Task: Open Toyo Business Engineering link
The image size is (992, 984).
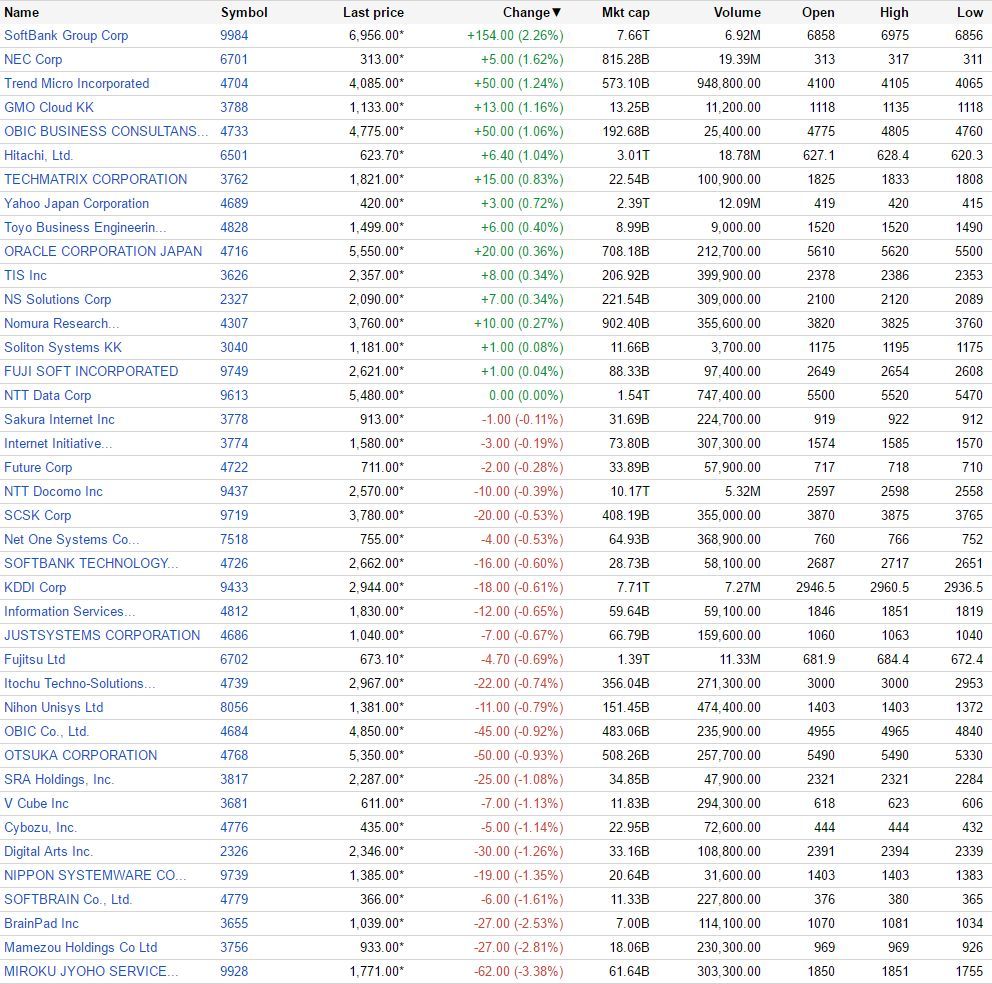Action: pos(85,228)
